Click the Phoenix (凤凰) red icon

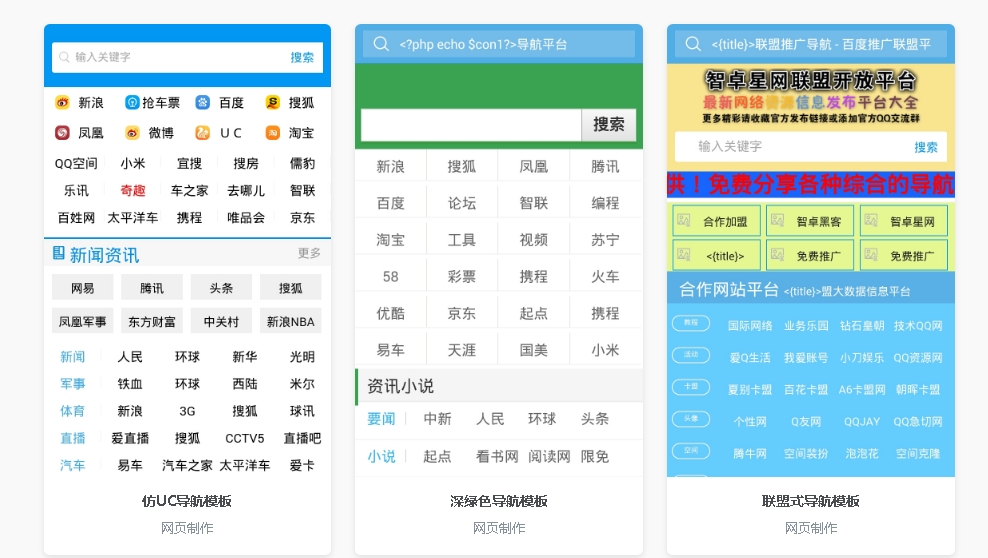click(62, 132)
